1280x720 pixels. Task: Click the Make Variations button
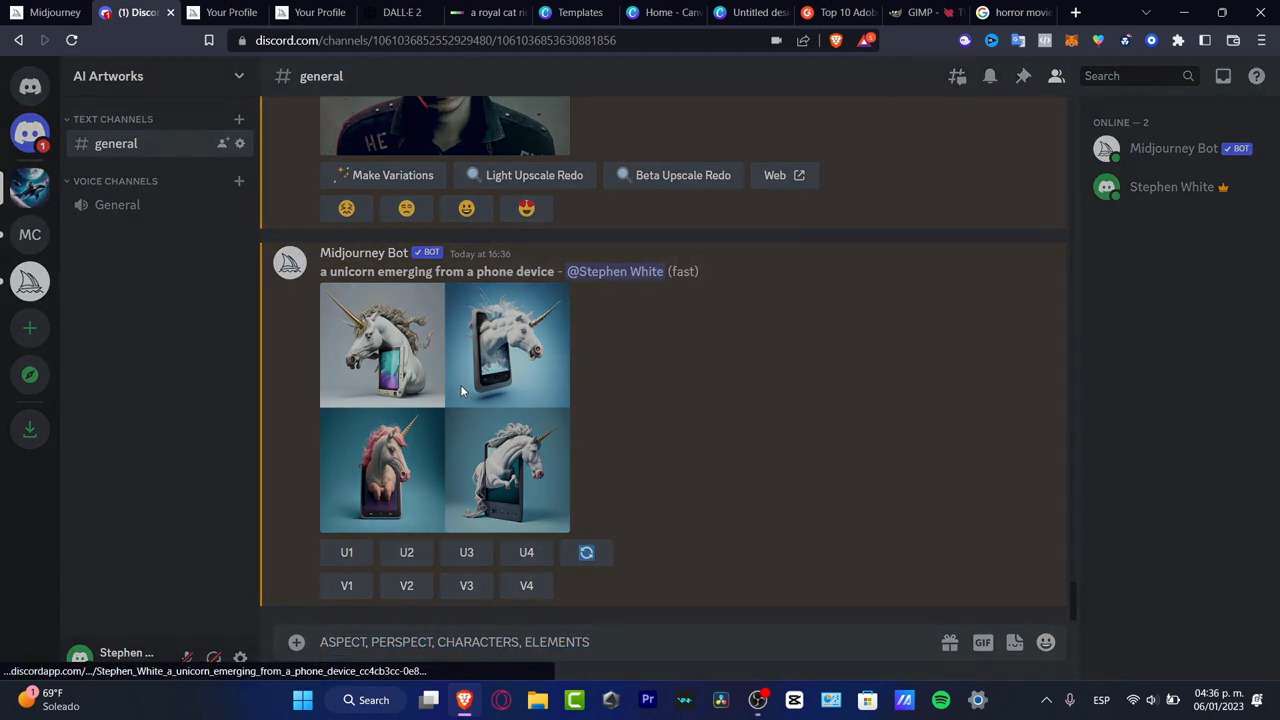(383, 175)
